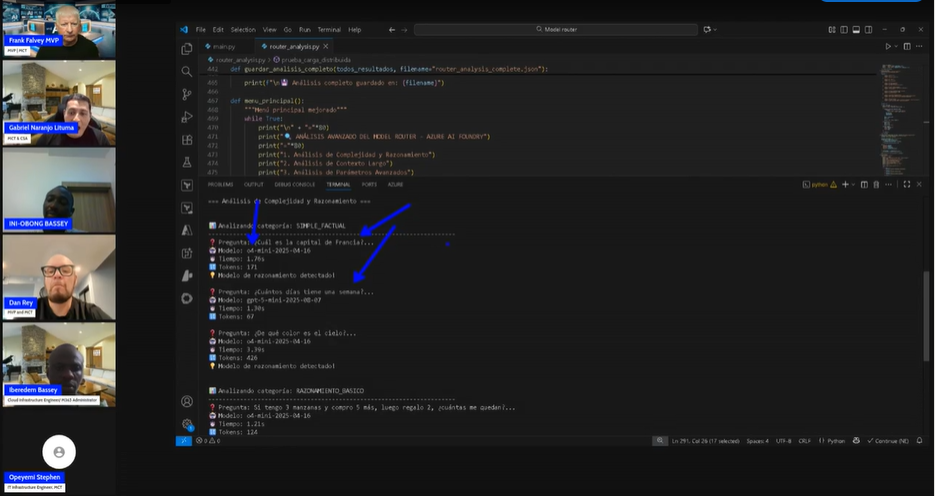The height and width of the screenshot is (496, 935).
Task: Open the Accounts icon in activity bar
Action: [187, 402]
